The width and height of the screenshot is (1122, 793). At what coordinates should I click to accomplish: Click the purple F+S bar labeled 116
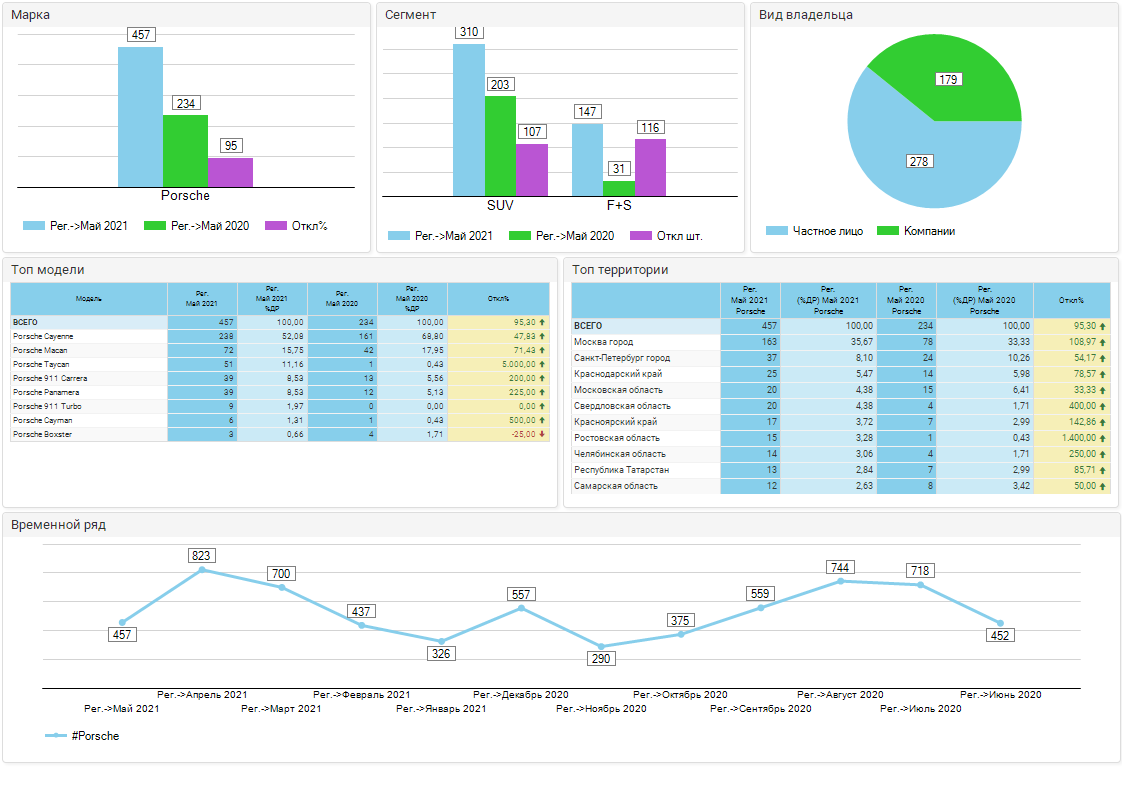click(650, 167)
